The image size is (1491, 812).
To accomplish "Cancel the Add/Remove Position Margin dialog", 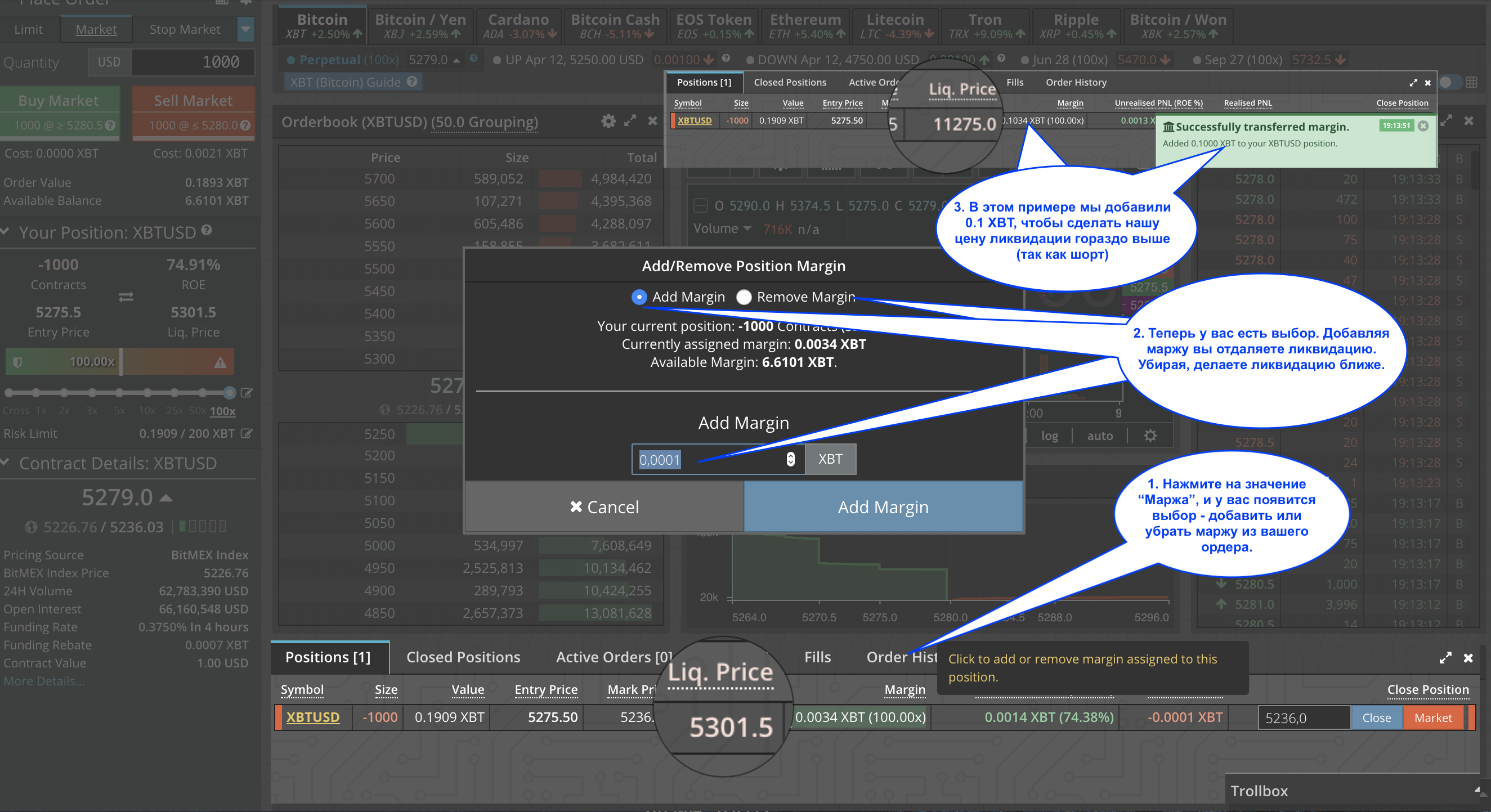I will 605,507.
